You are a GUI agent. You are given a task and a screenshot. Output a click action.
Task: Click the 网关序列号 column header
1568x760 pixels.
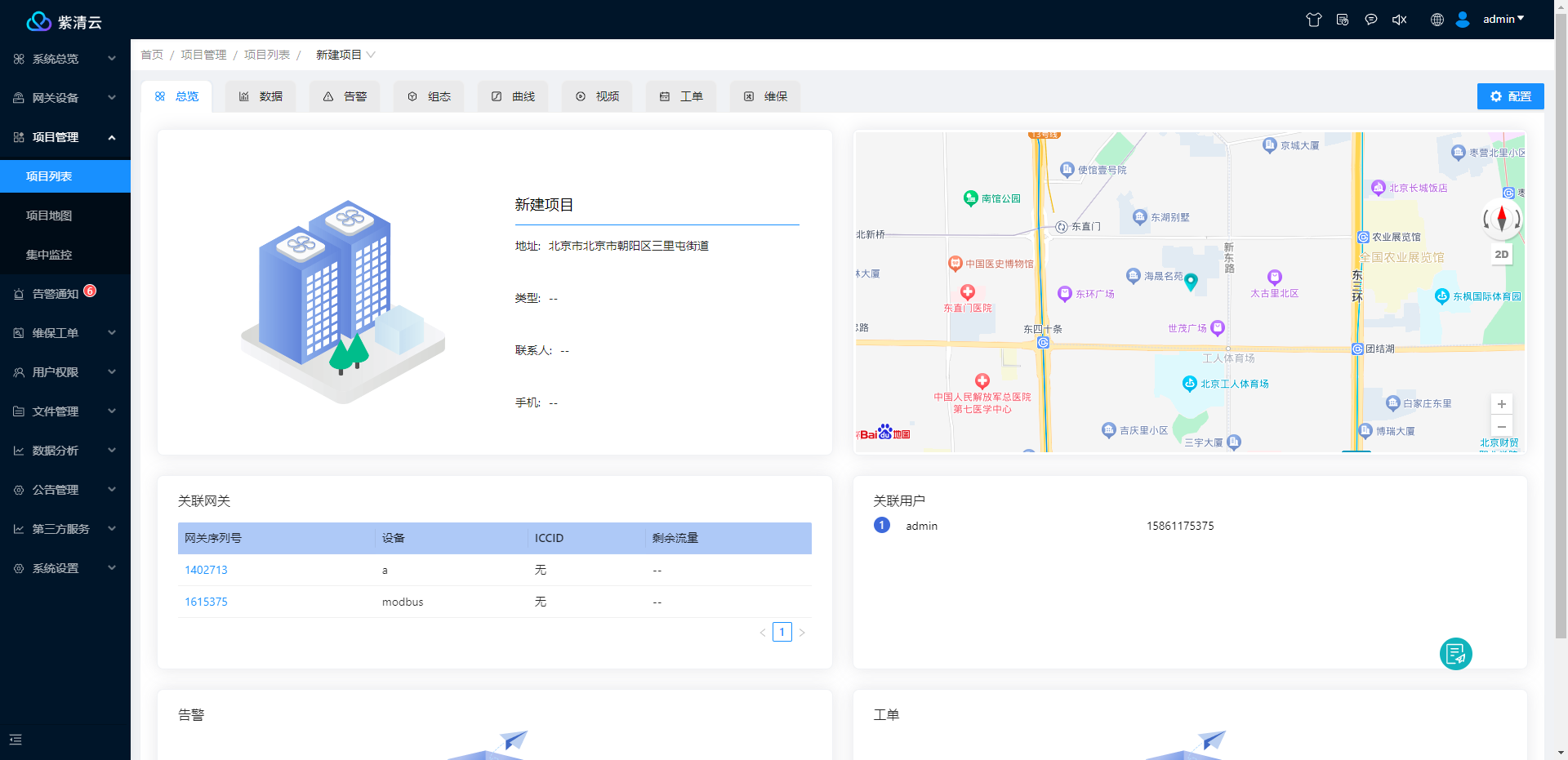pyautogui.click(x=277, y=538)
